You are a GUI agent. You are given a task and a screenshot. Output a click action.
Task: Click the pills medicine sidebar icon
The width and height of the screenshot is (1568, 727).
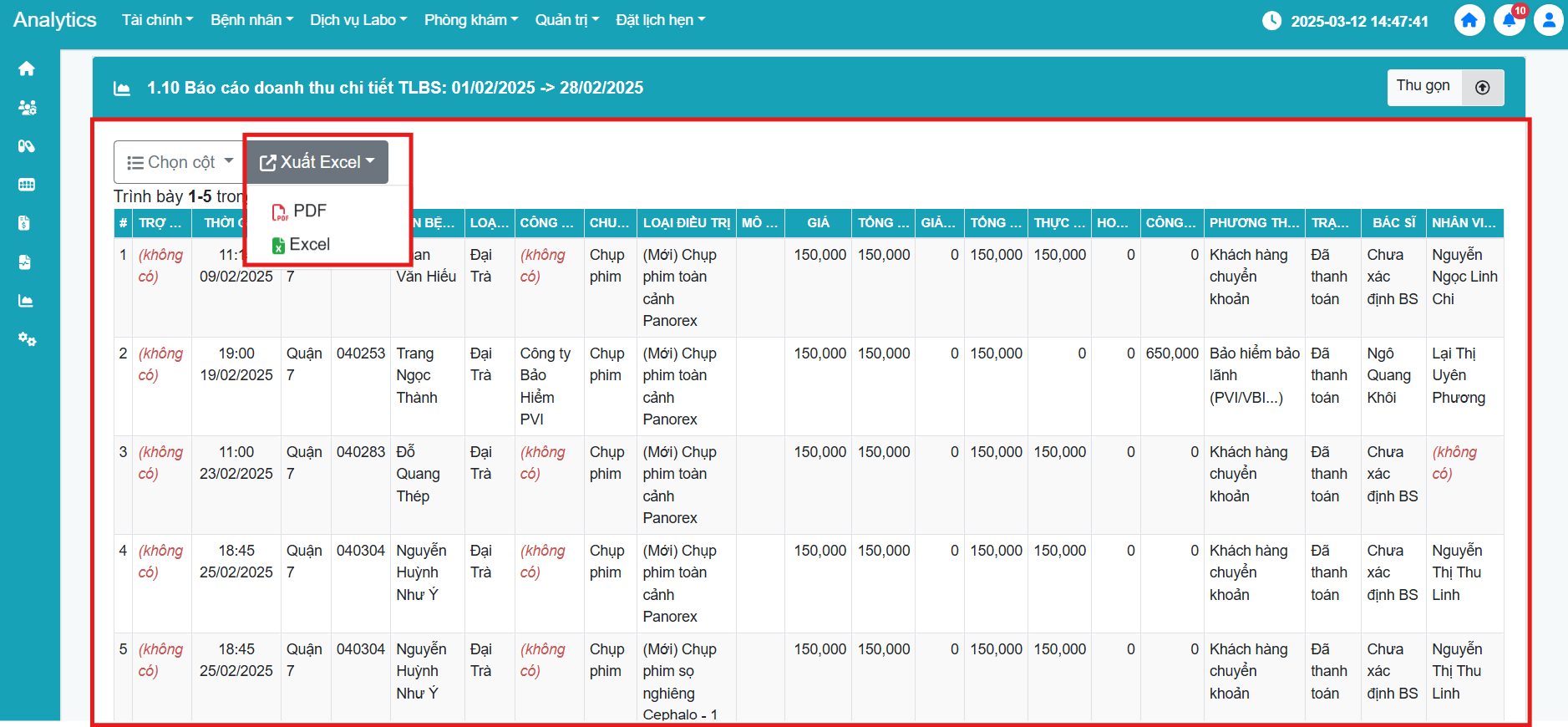tap(27, 146)
